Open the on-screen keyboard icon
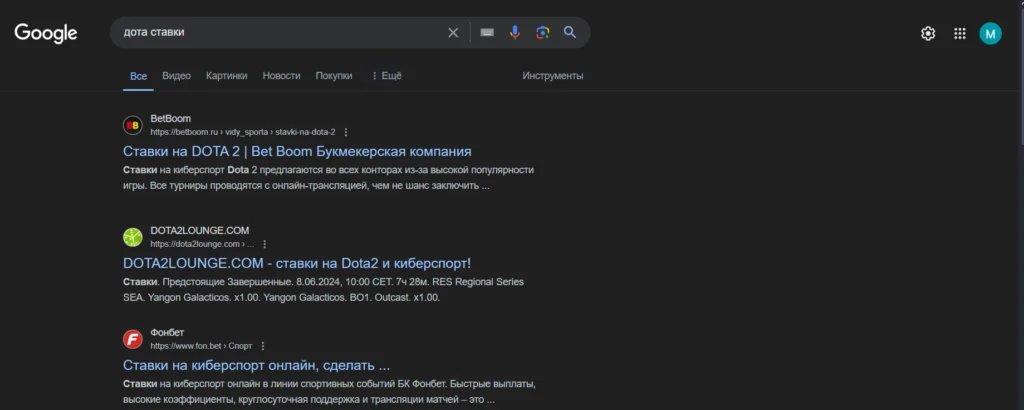 [x=487, y=33]
